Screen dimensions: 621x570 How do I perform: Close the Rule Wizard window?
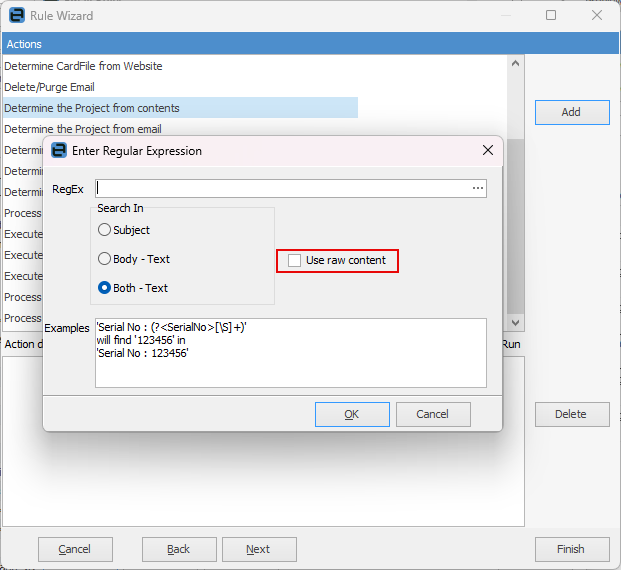coord(596,15)
